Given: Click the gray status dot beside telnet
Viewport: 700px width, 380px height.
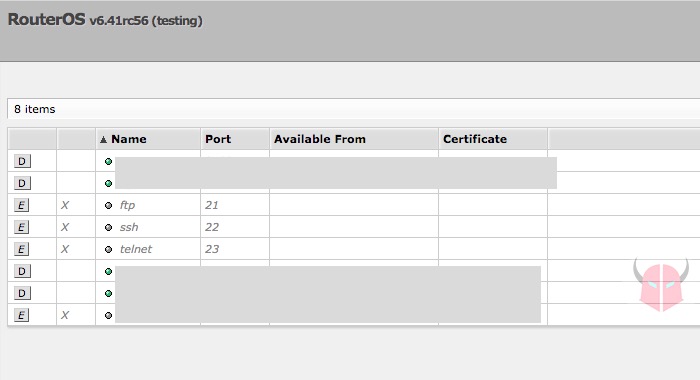Looking at the screenshot, I should click(108, 249).
